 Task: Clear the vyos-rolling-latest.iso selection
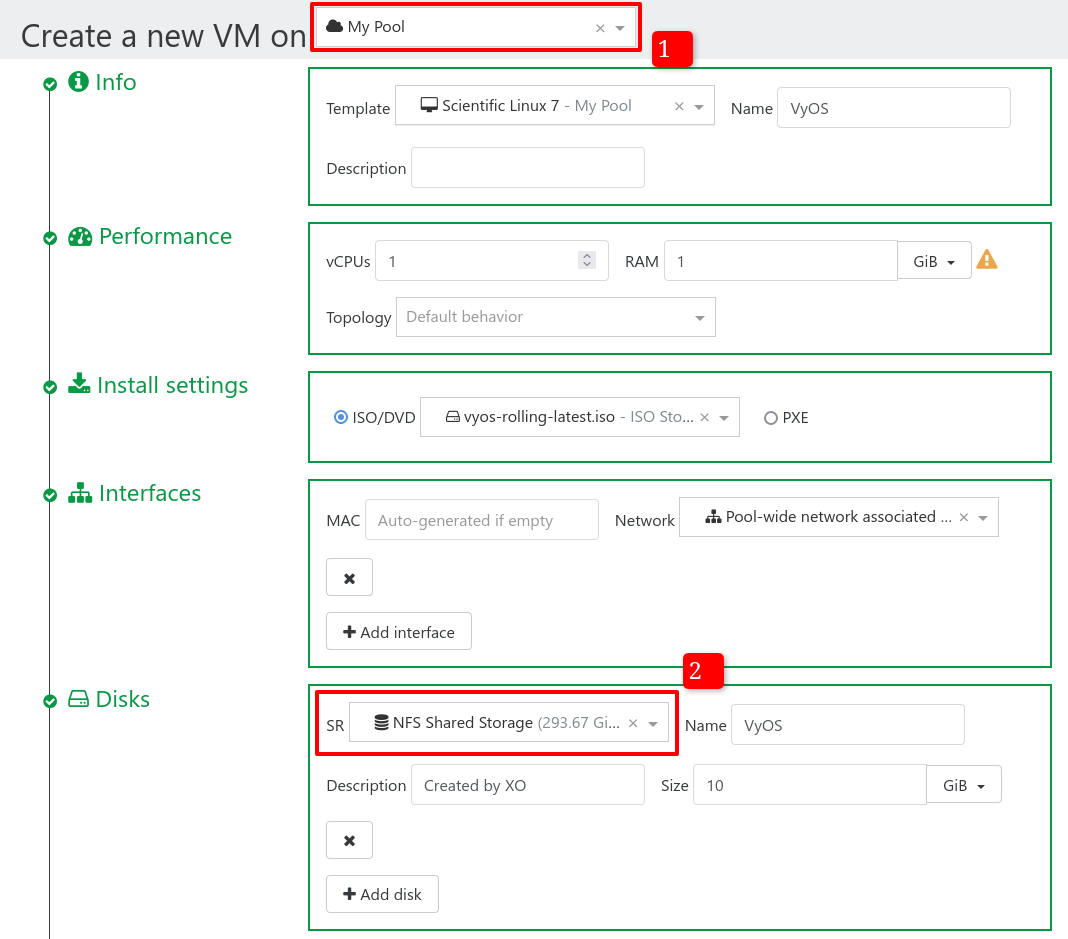(704, 418)
